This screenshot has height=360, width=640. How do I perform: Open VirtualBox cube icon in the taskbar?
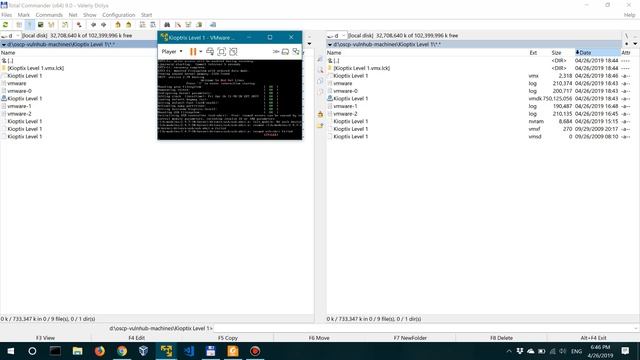tap(143, 351)
